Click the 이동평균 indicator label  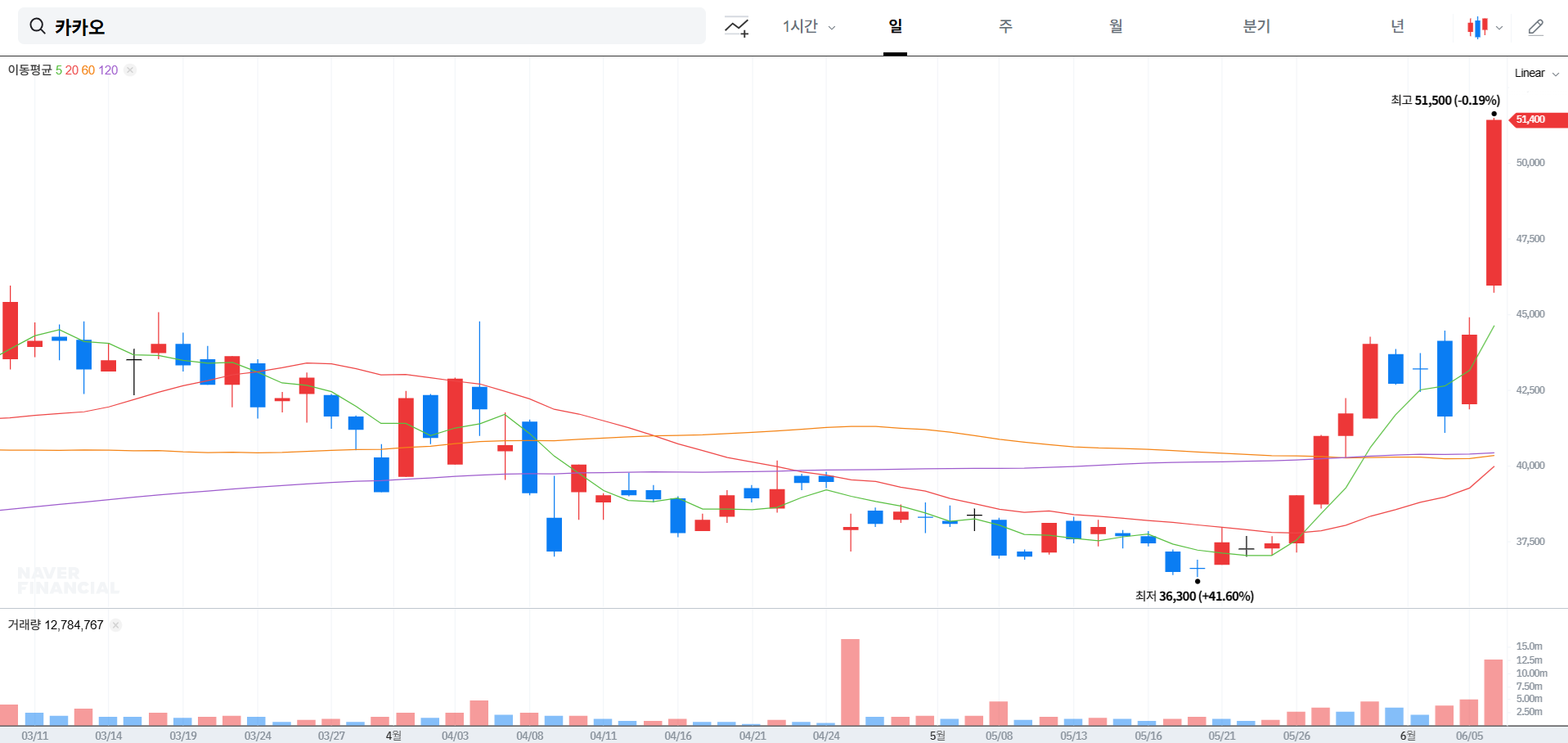29,70
